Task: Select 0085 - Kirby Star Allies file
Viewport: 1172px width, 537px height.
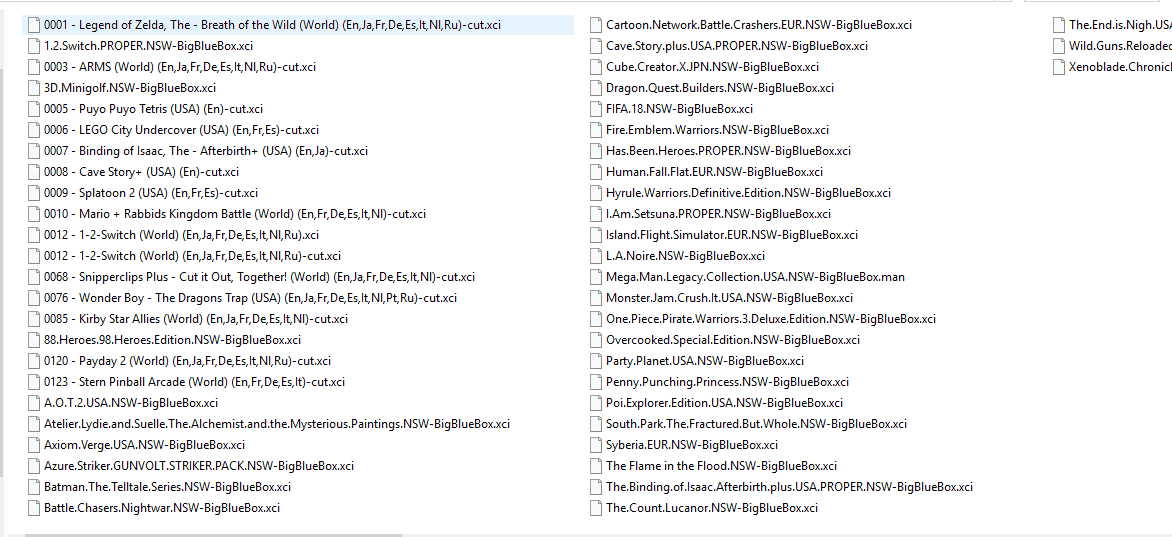Action: point(195,318)
